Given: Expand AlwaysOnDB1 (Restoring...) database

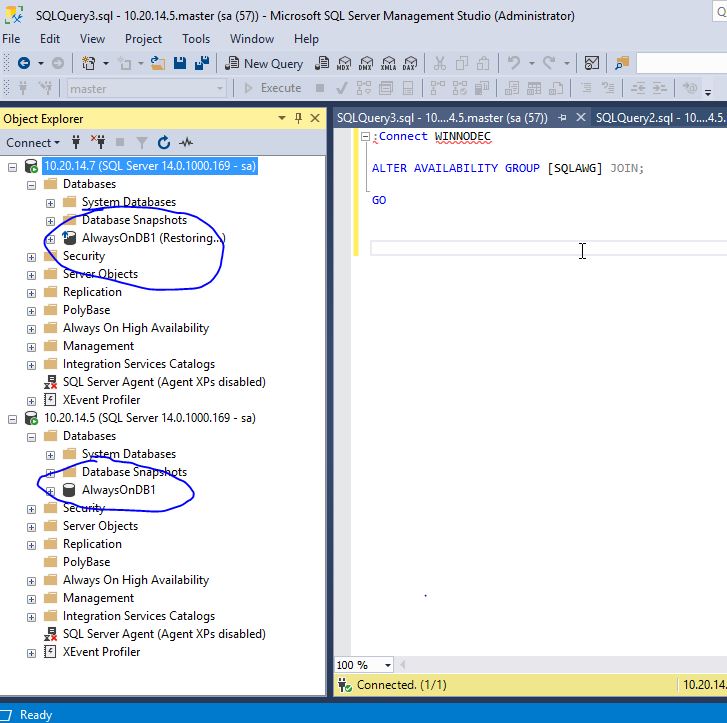Looking at the screenshot, I should [50, 239].
